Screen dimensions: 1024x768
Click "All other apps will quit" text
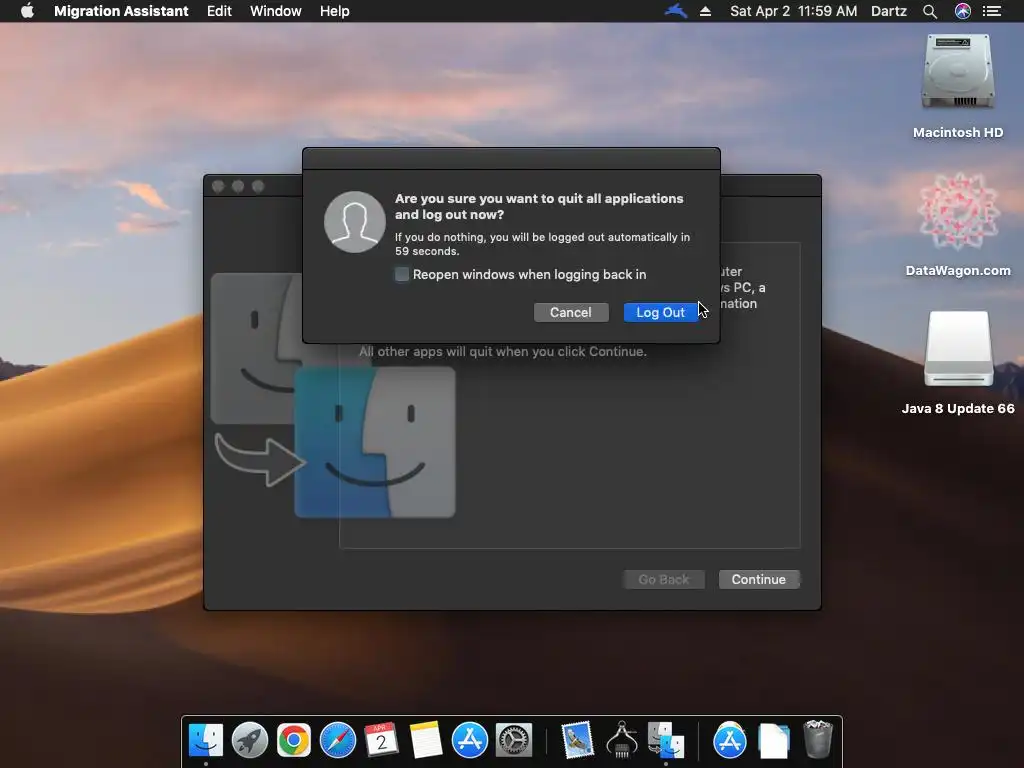(503, 351)
